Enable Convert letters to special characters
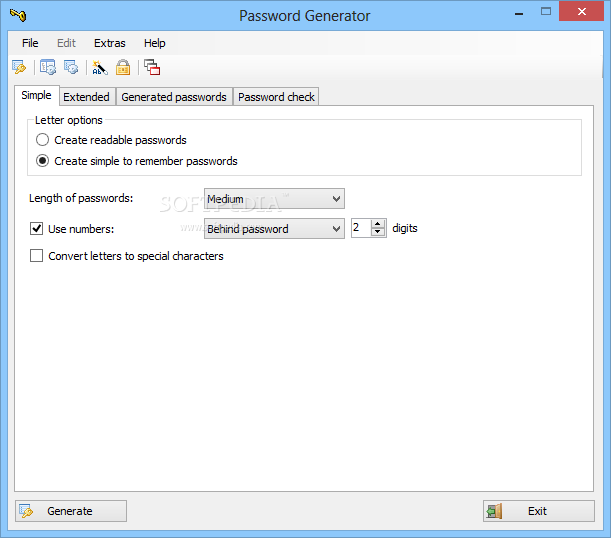This screenshot has width=611, height=538. tap(37, 256)
